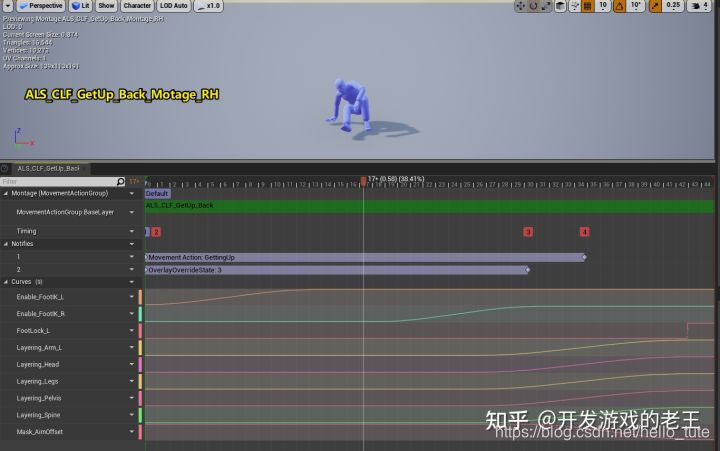Open Mask_AimOffset curve dropdown
Viewport: 720px width, 451px height.
pyautogui.click(x=132, y=432)
